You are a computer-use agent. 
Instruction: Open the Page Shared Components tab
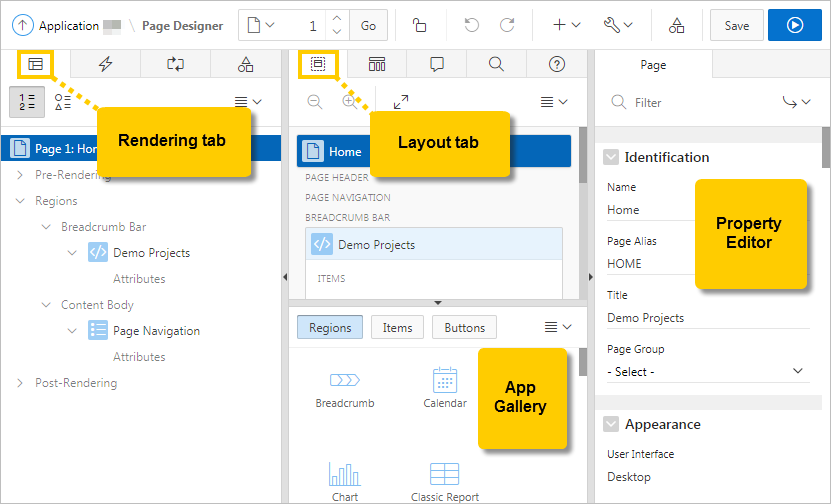pos(245,65)
